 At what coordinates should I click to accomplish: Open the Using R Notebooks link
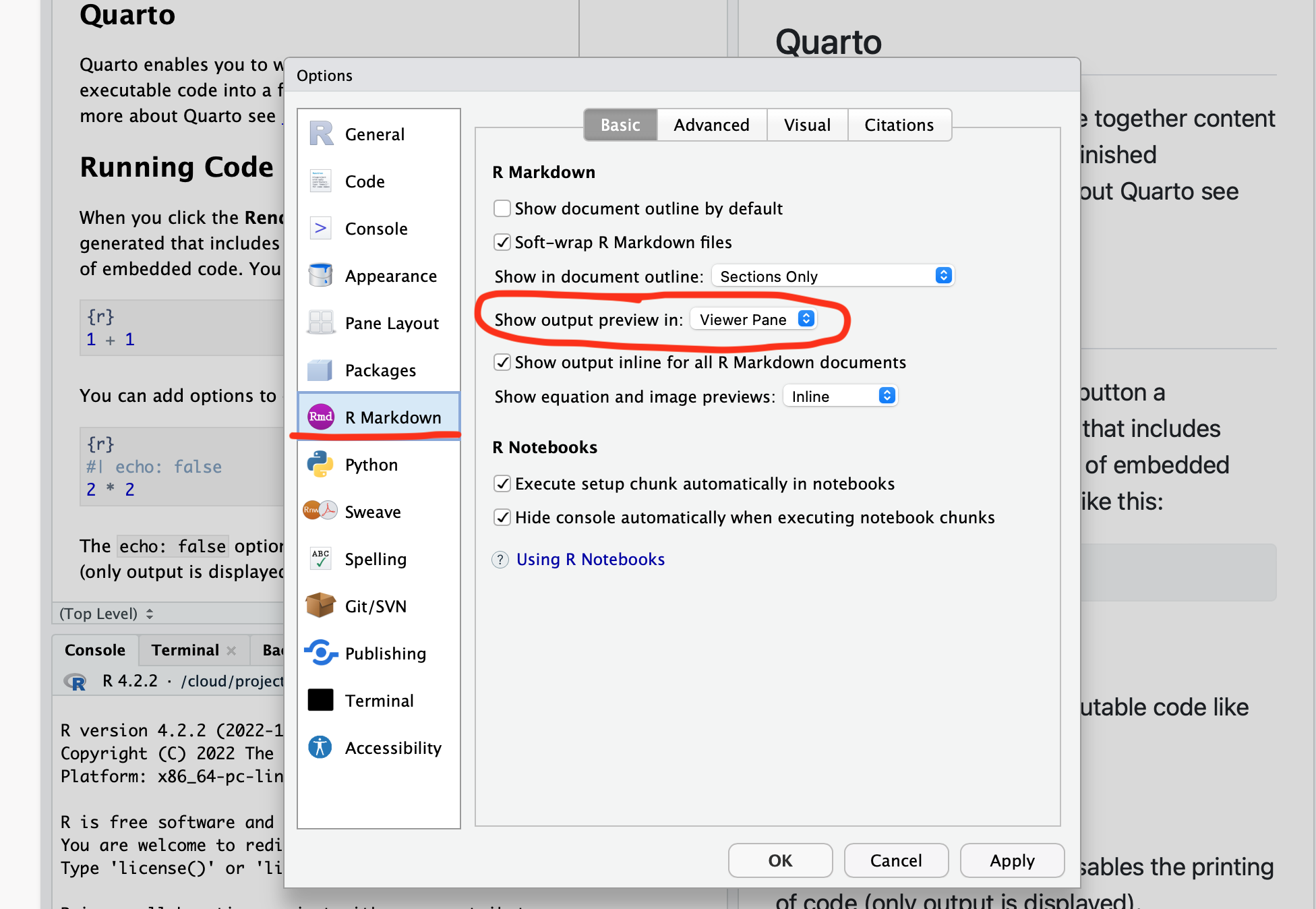(x=591, y=560)
